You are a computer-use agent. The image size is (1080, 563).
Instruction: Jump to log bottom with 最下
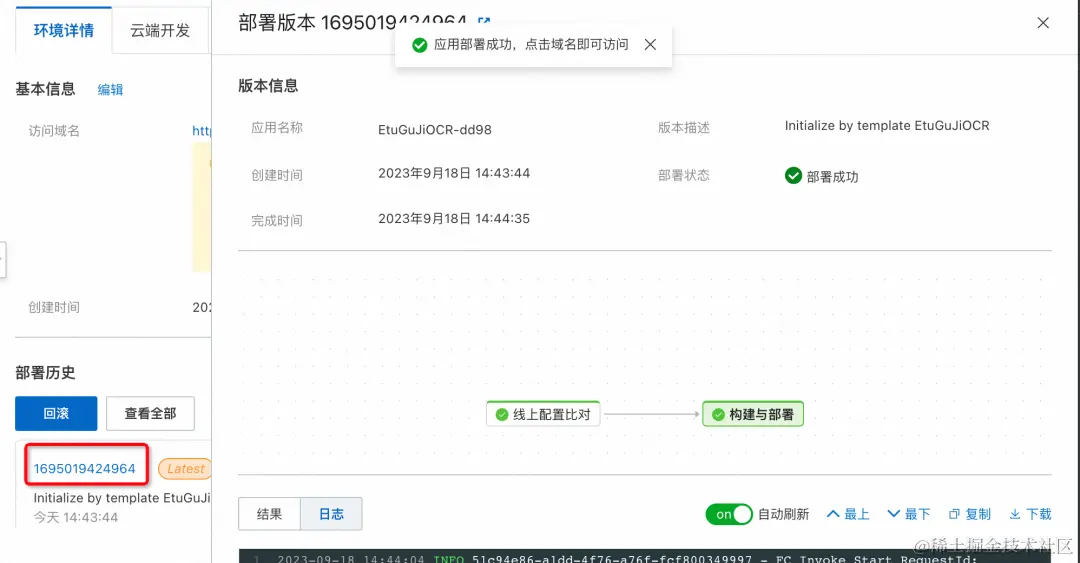coord(908,514)
